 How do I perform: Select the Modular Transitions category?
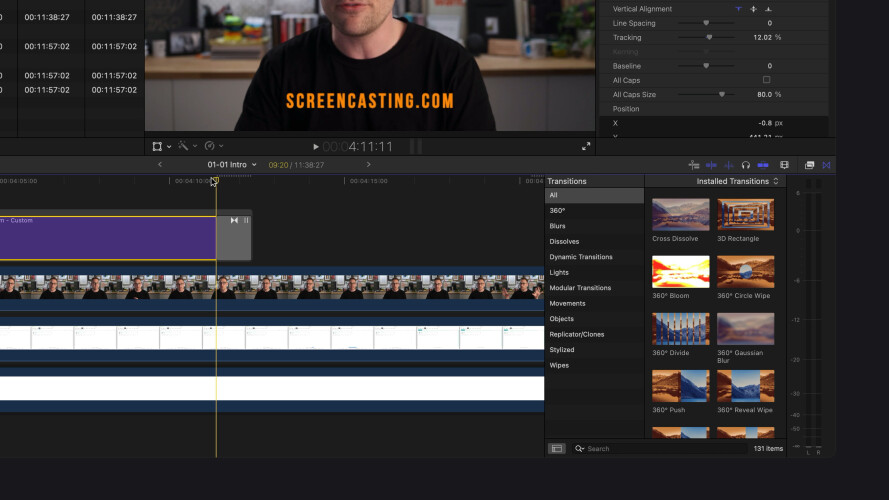click(x=594, y=288)
